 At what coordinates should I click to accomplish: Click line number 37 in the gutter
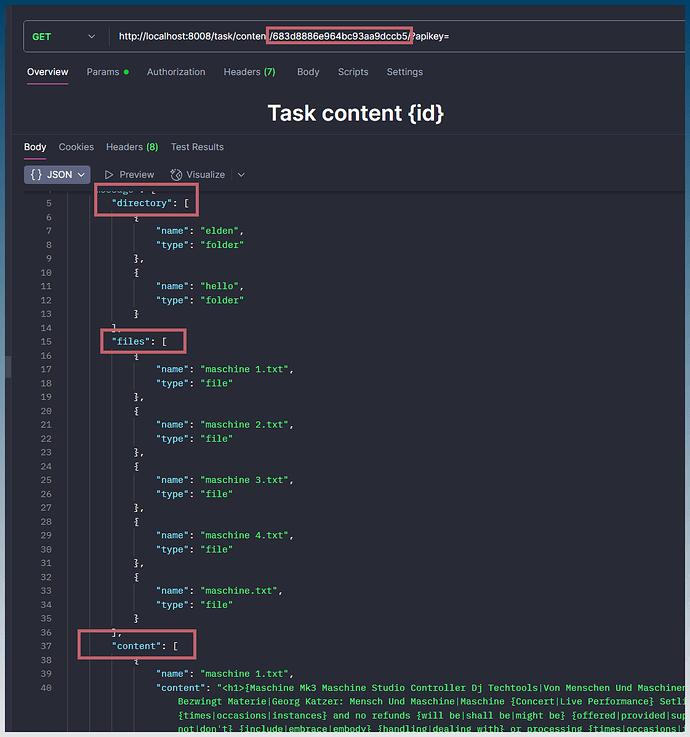(46, 646)
